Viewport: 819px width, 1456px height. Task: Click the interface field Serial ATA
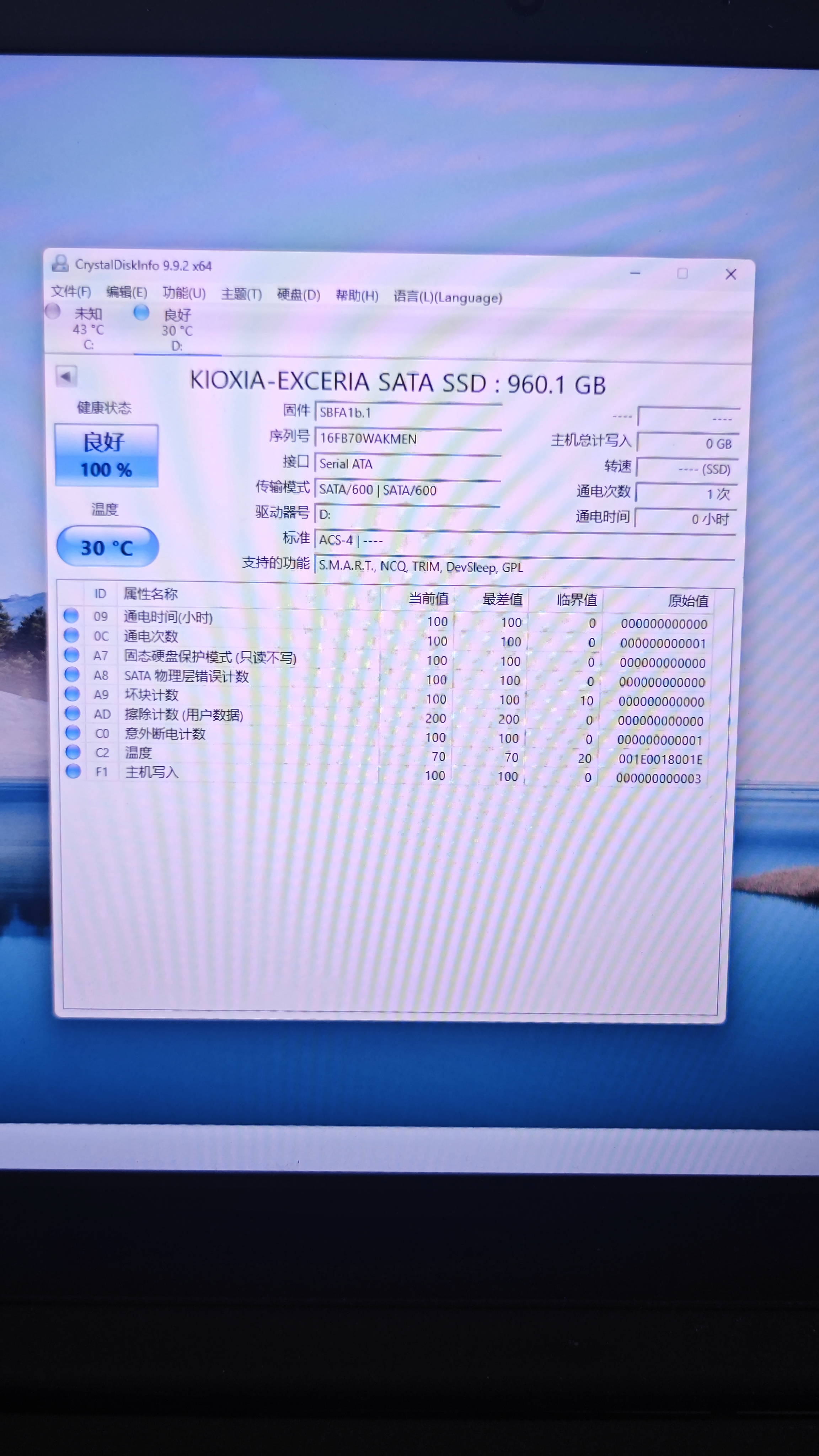tap(407, 464)
